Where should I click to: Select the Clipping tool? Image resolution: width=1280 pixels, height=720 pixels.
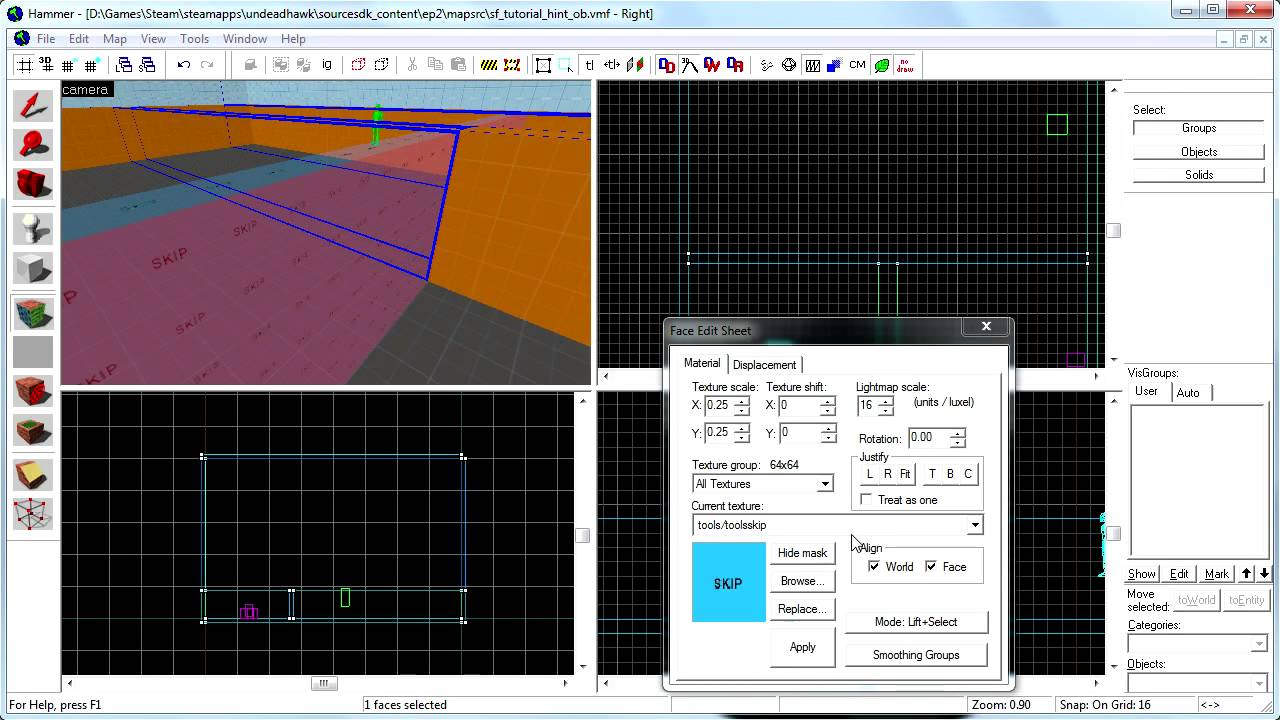coord(32,476)
